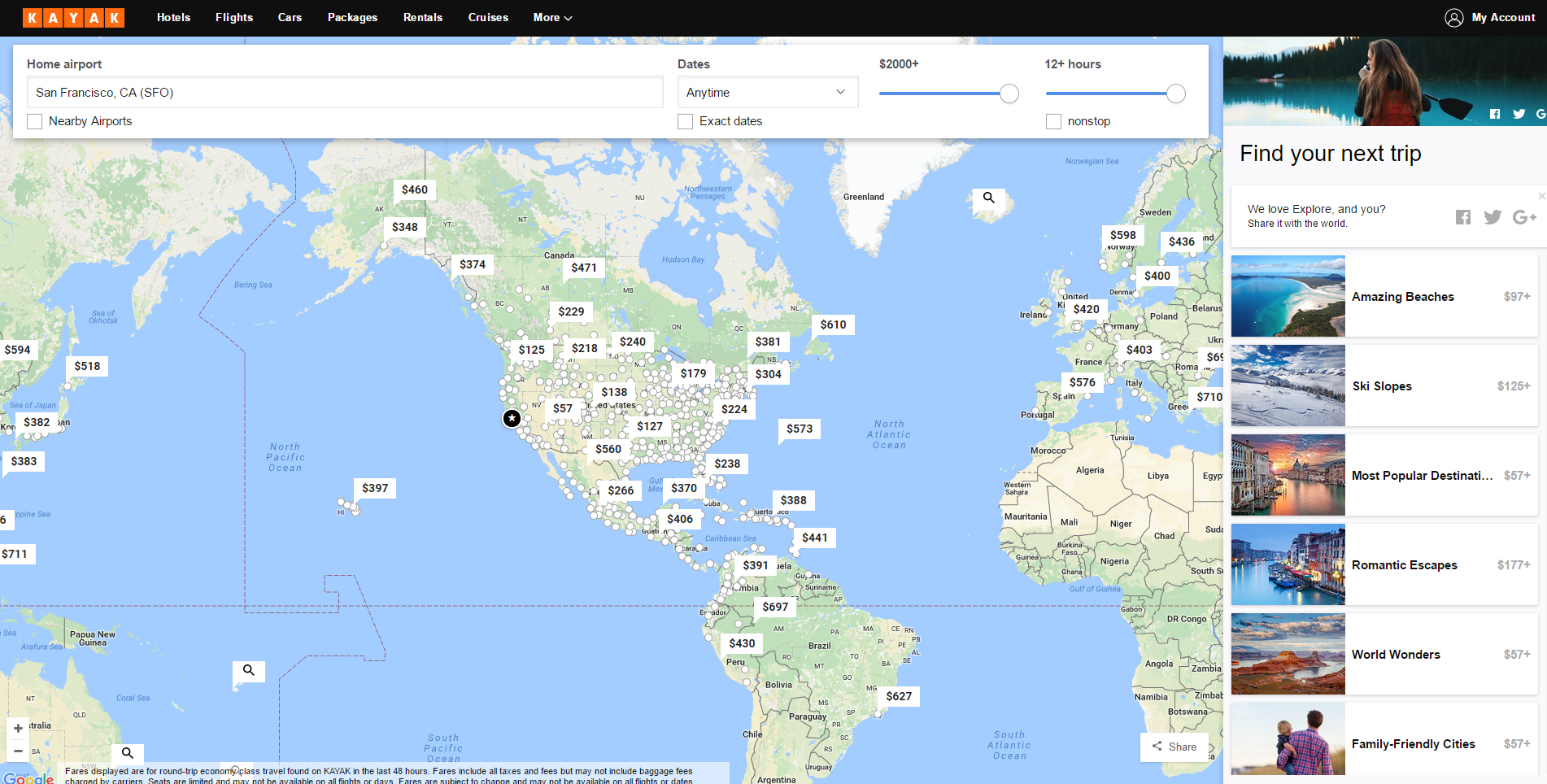1547x784 pixels.
Task: Select the $420 fare marker in United Kingdom
Action: (x=1087, y=309)
